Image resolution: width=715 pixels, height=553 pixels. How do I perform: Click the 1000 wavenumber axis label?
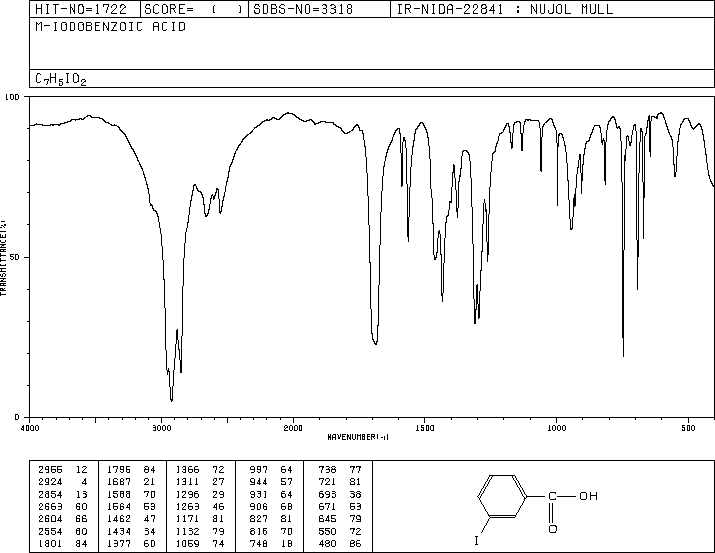[556, 428]
